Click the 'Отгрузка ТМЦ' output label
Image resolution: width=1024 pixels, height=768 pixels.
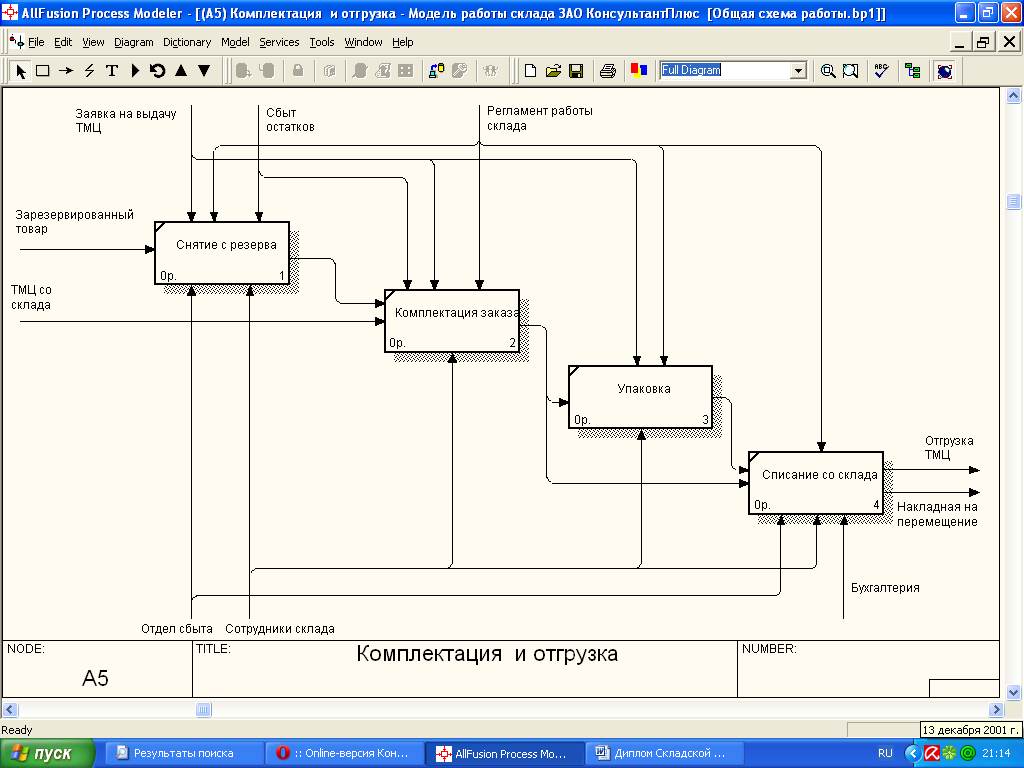(949, 447)
